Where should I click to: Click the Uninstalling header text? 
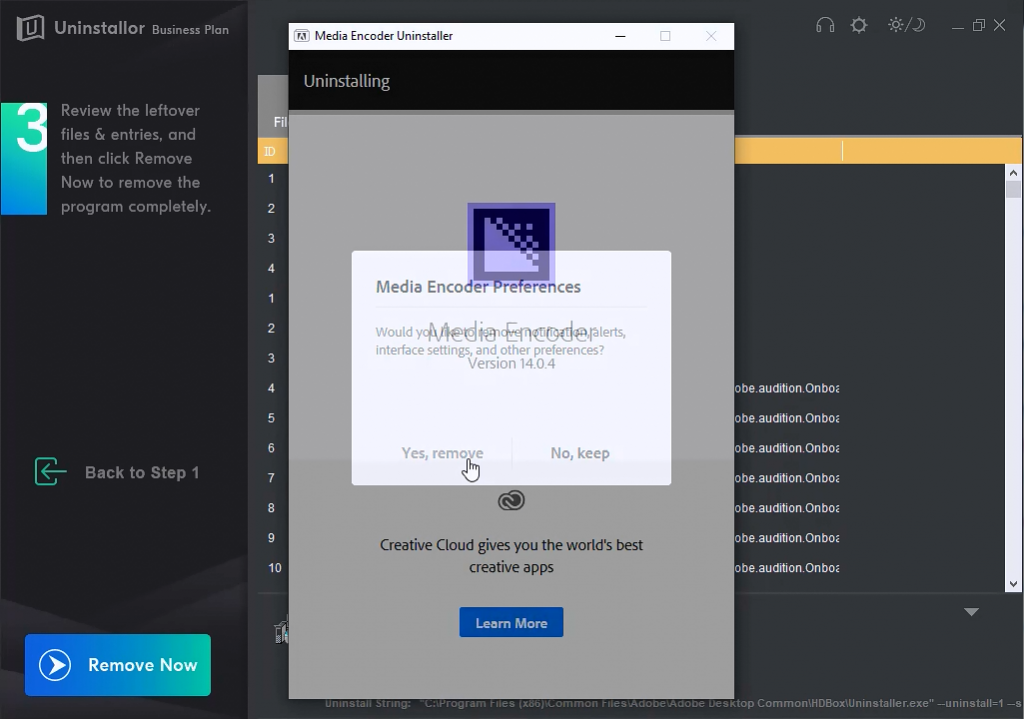coord(347,82)
